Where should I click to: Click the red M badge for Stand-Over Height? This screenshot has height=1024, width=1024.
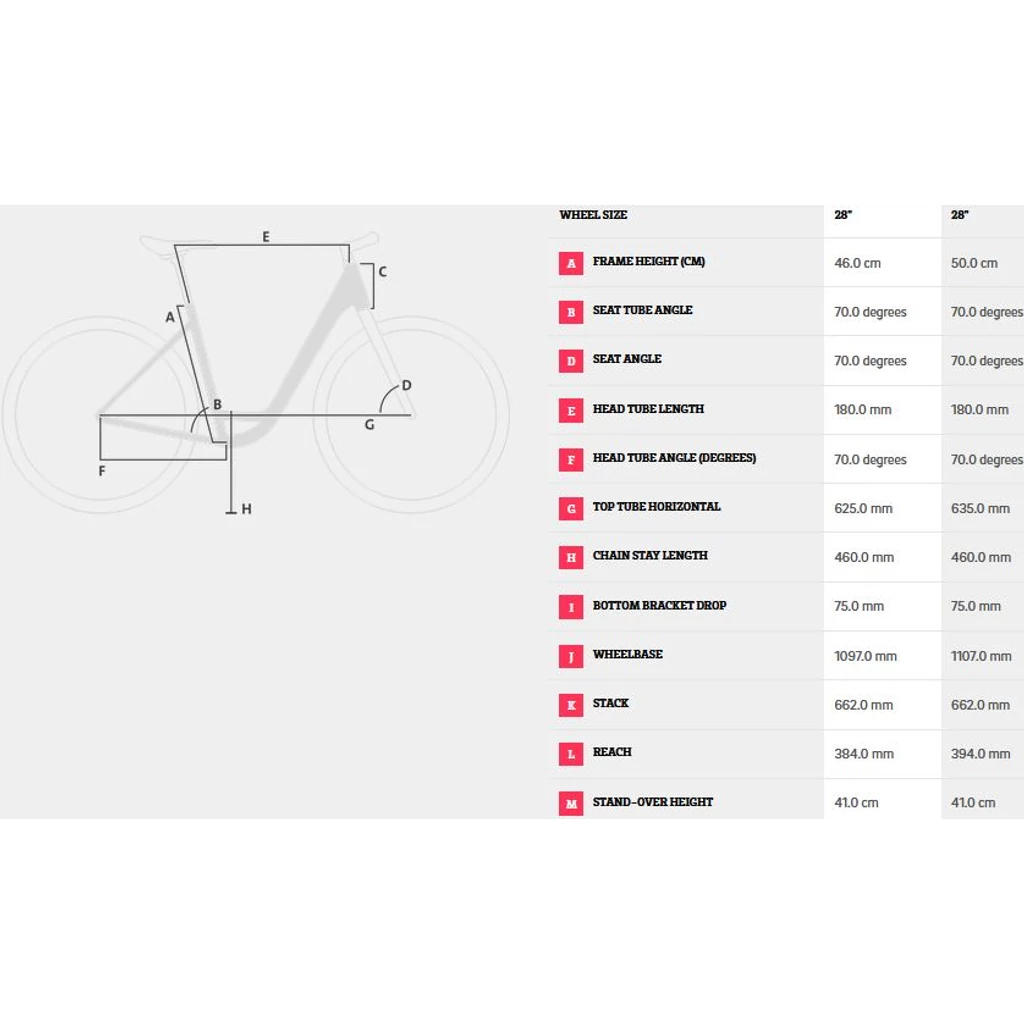coord(571,803)
